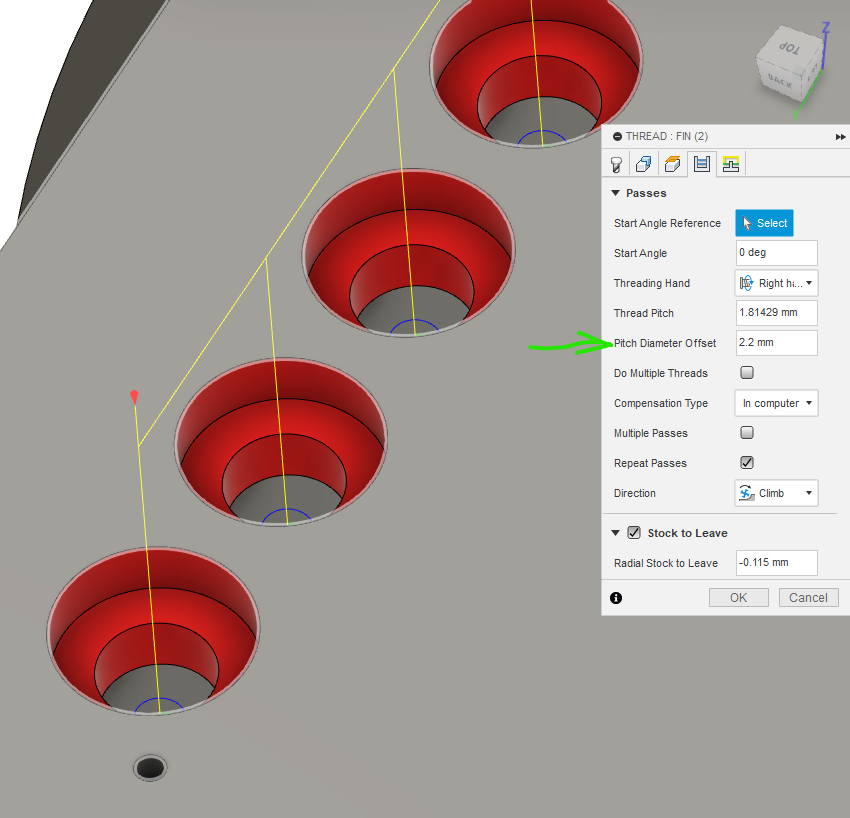Open the Heights tab of the operation

click(672, 163)
